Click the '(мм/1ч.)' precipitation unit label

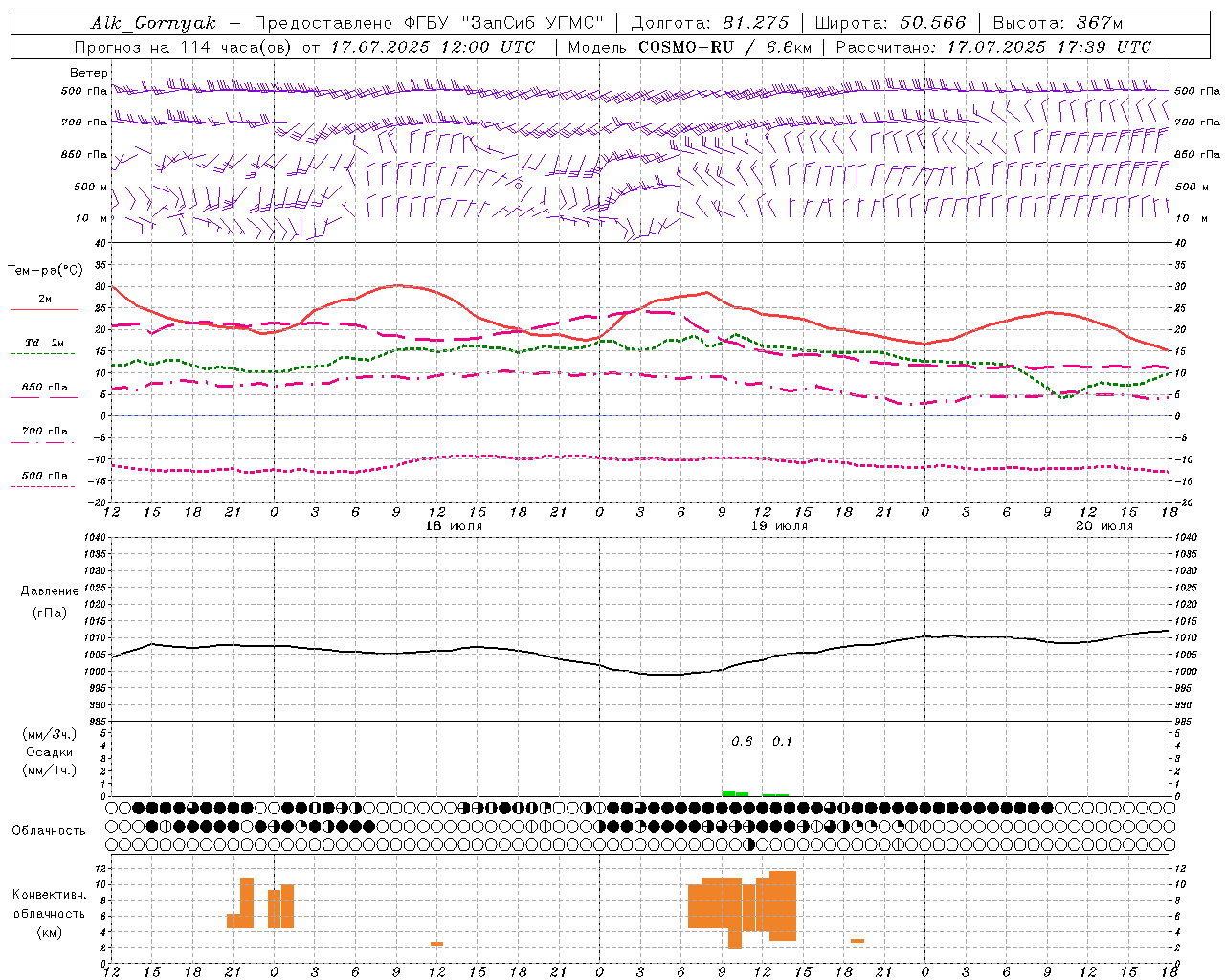pyautogui.click(x=50, y=770)
